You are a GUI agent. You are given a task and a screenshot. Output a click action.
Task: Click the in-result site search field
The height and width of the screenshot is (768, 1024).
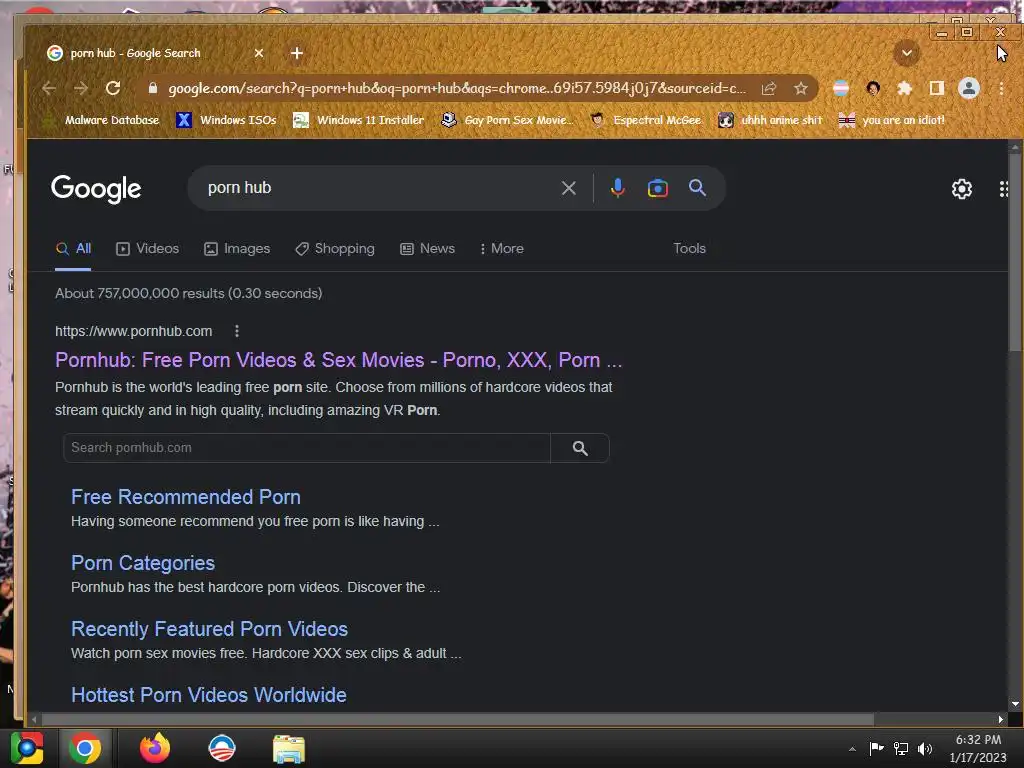click(x=307, y=448)
